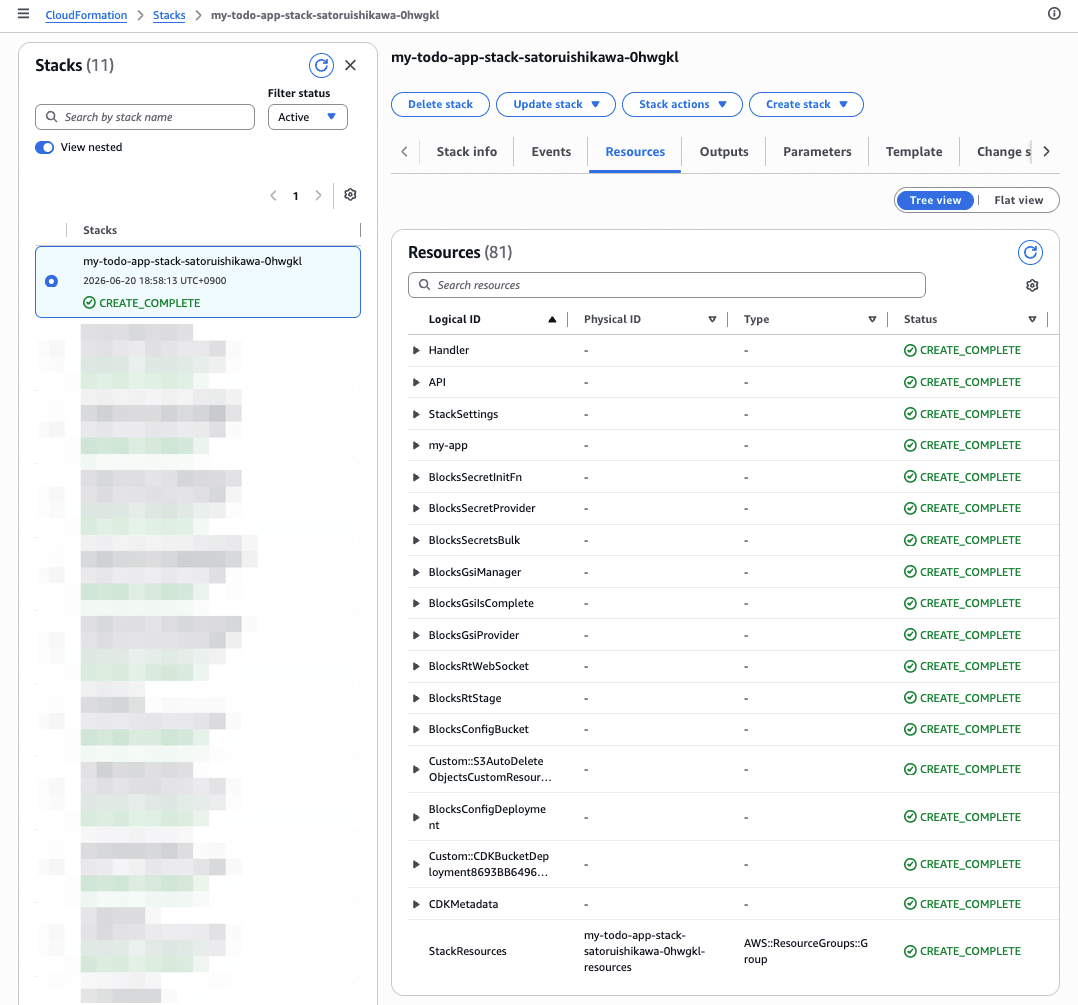Viewport: 1078px width, 1005px height.
Task: Switch to Flat view
Action: (1018, 200)
